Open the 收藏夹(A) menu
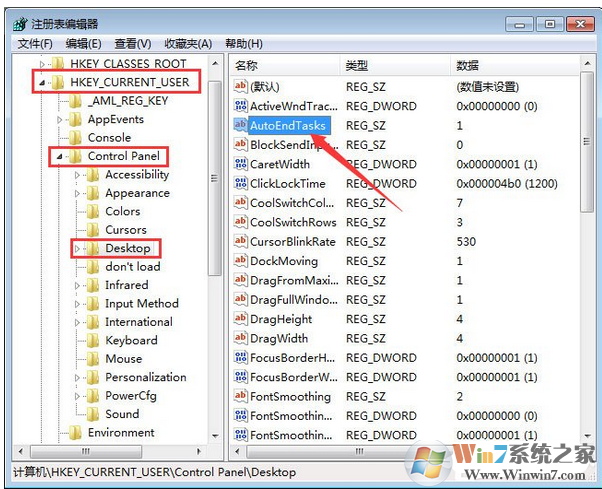This screenshot has height=489, width=602. [188, 44]
